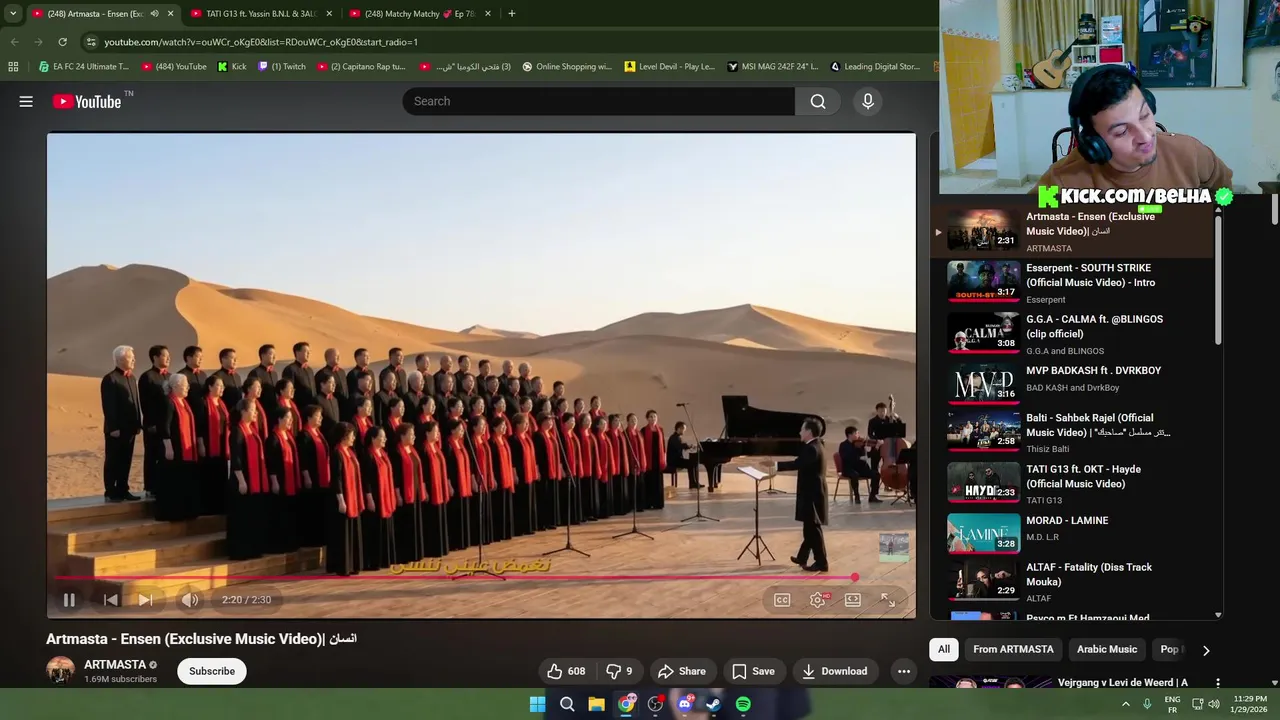Switch to Matchy Matchy Ep browser tab
This screenshot has width=1280, height=720.
tap(420, 14)
